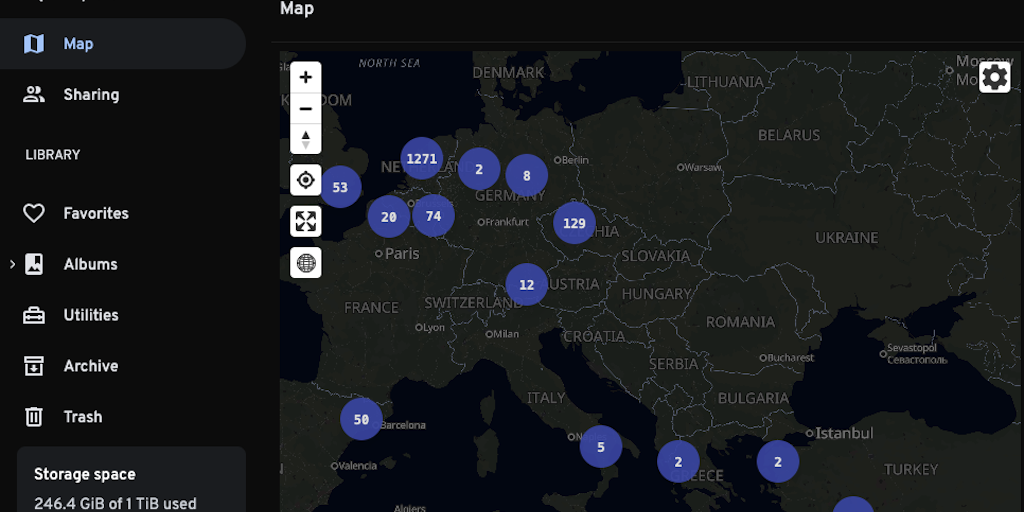Open the Map page in sidebar
This screenshot has height=512, width=1024.
coord(123,44)
